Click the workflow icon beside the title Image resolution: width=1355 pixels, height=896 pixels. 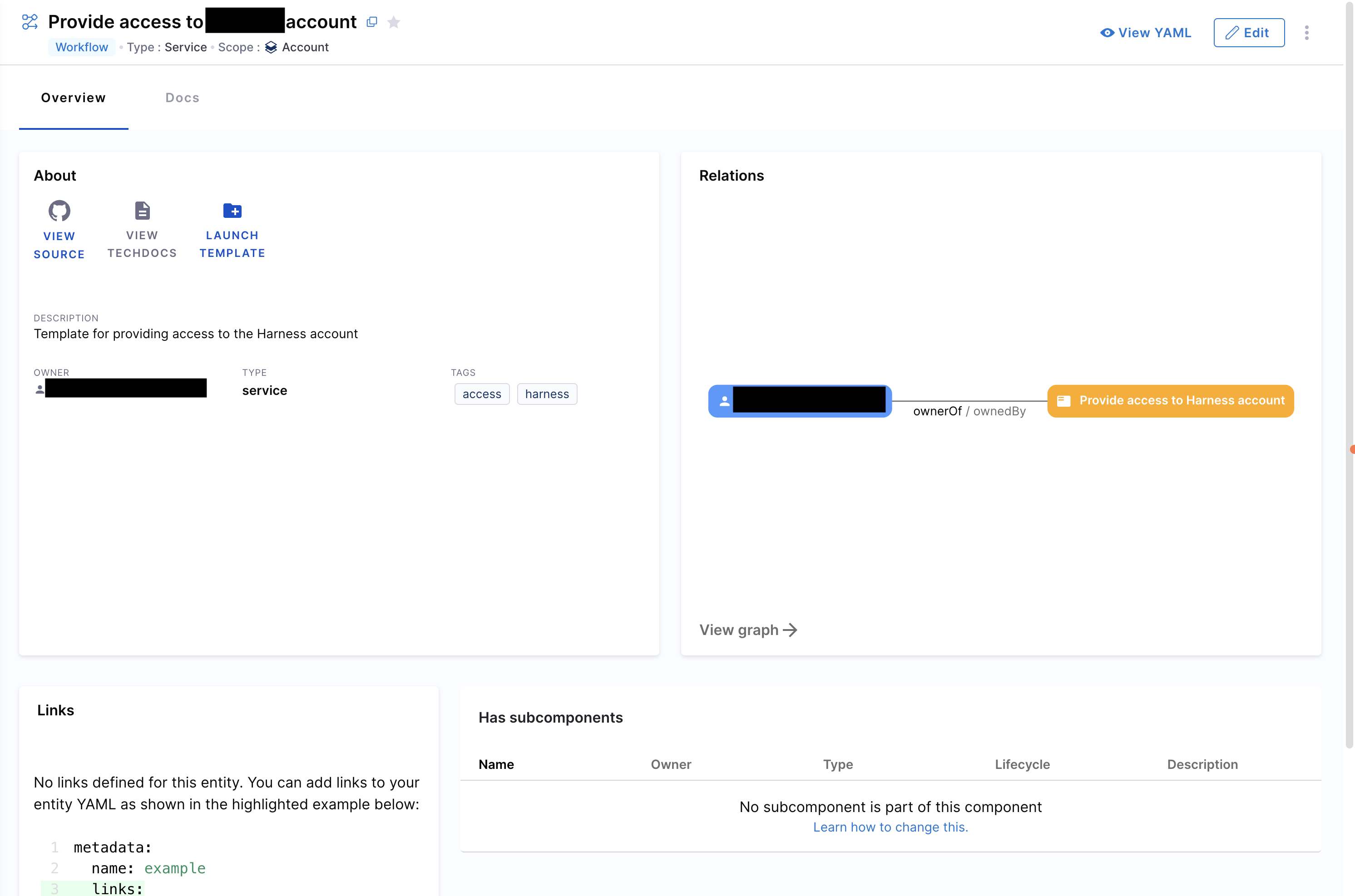(30, 22)
